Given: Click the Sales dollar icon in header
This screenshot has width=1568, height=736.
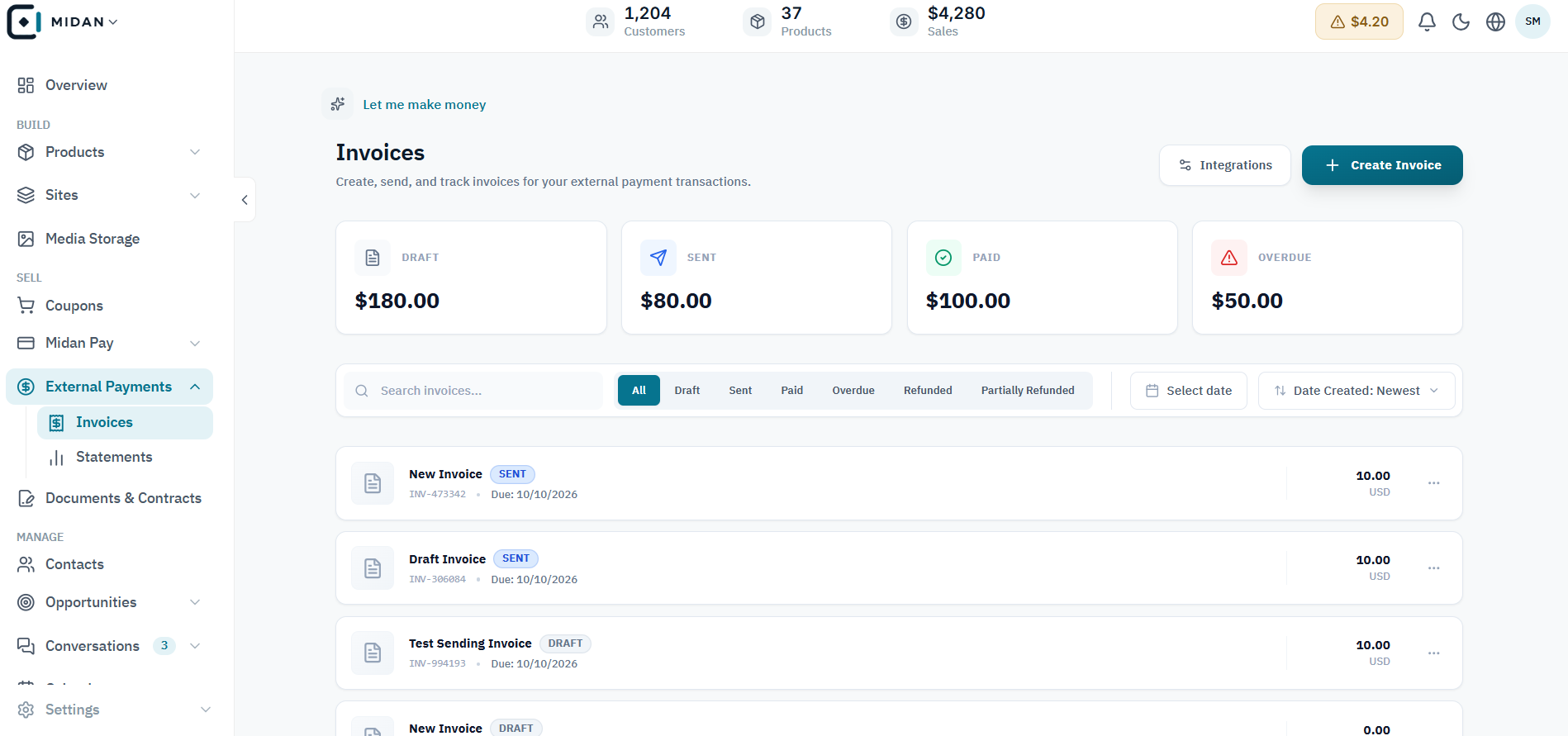Looking at the screenshot, I should tap(904, 21).
